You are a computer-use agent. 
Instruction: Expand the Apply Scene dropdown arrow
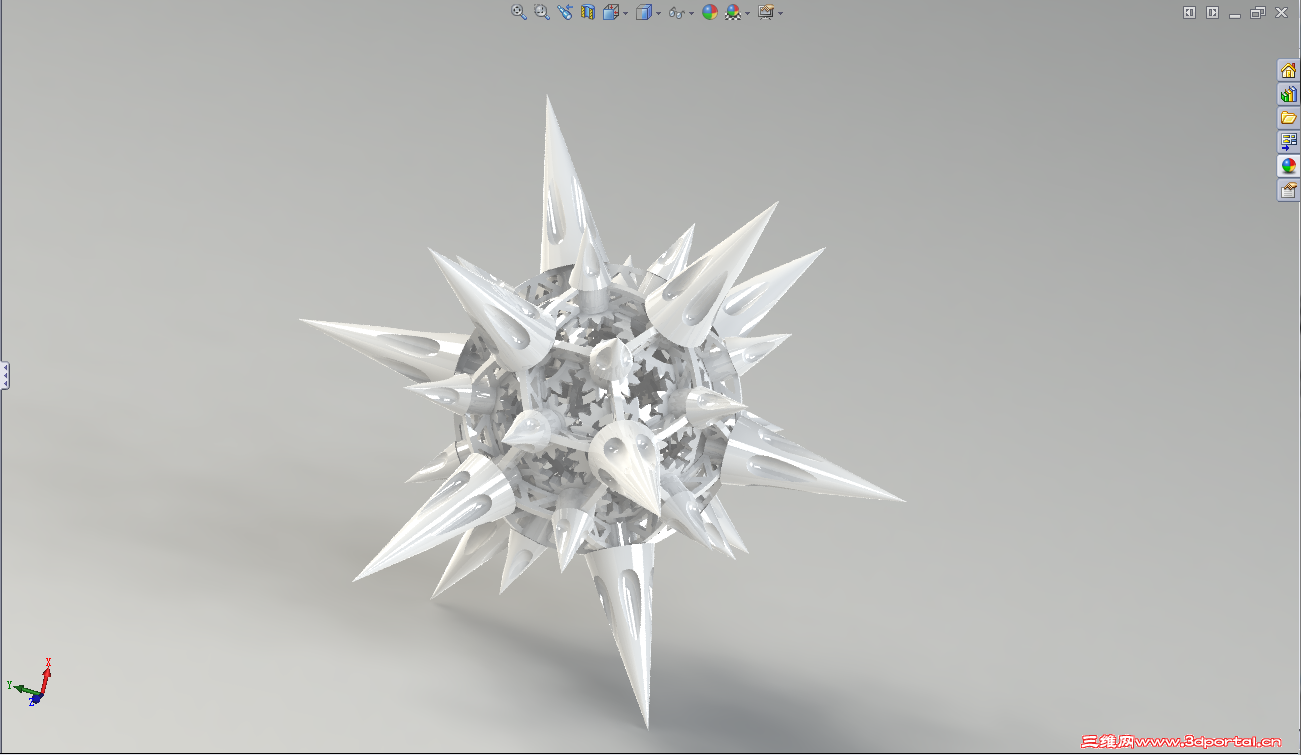tap(748, 13)
